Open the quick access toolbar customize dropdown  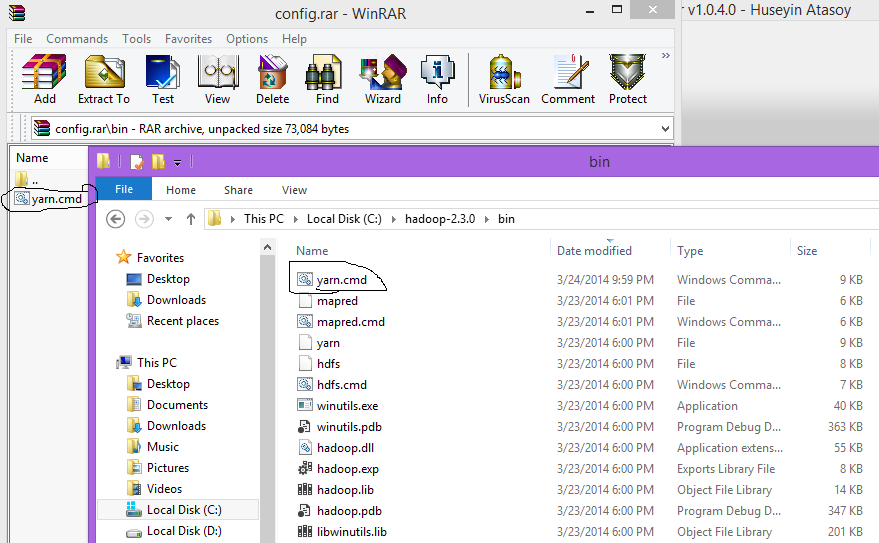point(177,163)
